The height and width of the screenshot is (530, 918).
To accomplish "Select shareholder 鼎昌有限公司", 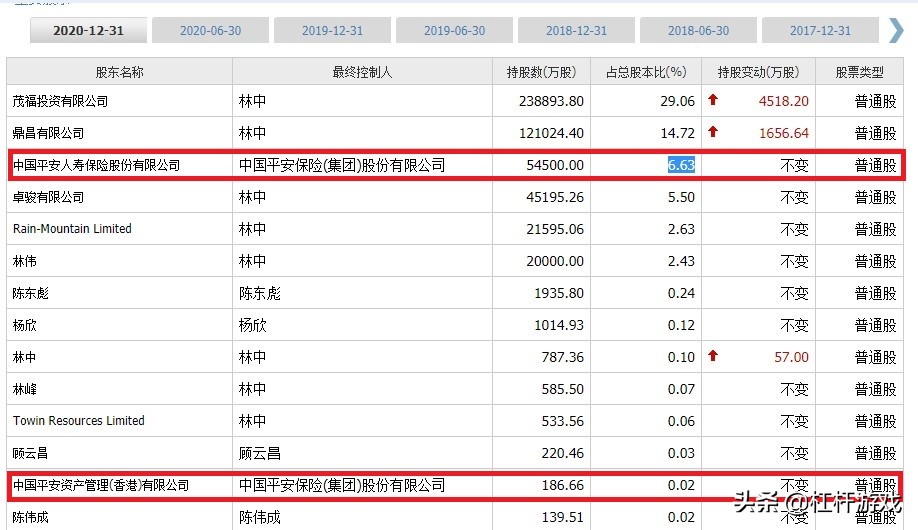I will pos(48,133).
